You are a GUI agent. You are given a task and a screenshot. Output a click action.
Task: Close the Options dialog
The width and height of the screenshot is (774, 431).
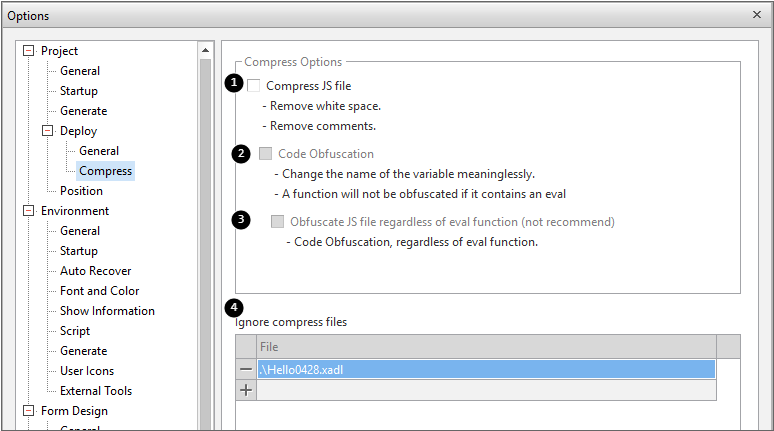(x=756, y=15)
